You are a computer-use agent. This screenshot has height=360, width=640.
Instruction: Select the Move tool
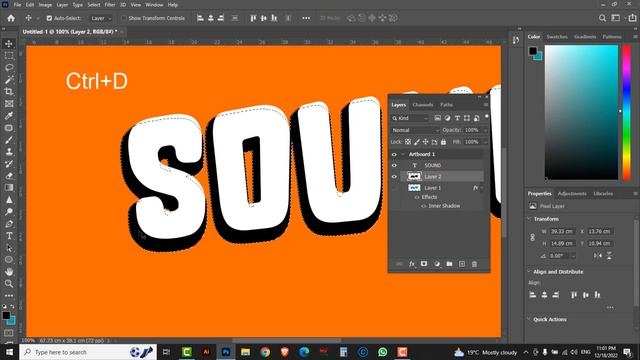coord(9,44)
